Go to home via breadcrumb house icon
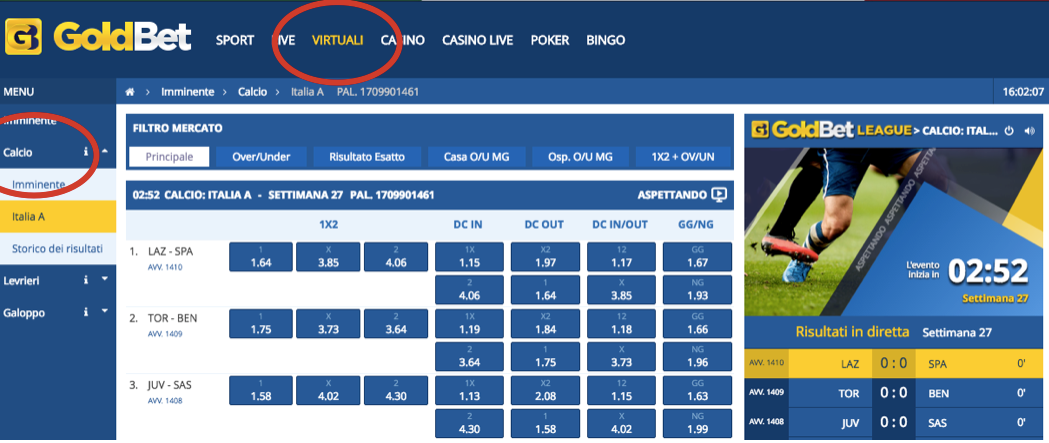Image resolution: width=1049 pixels, height=443 pixels. (x=130, y=92)
